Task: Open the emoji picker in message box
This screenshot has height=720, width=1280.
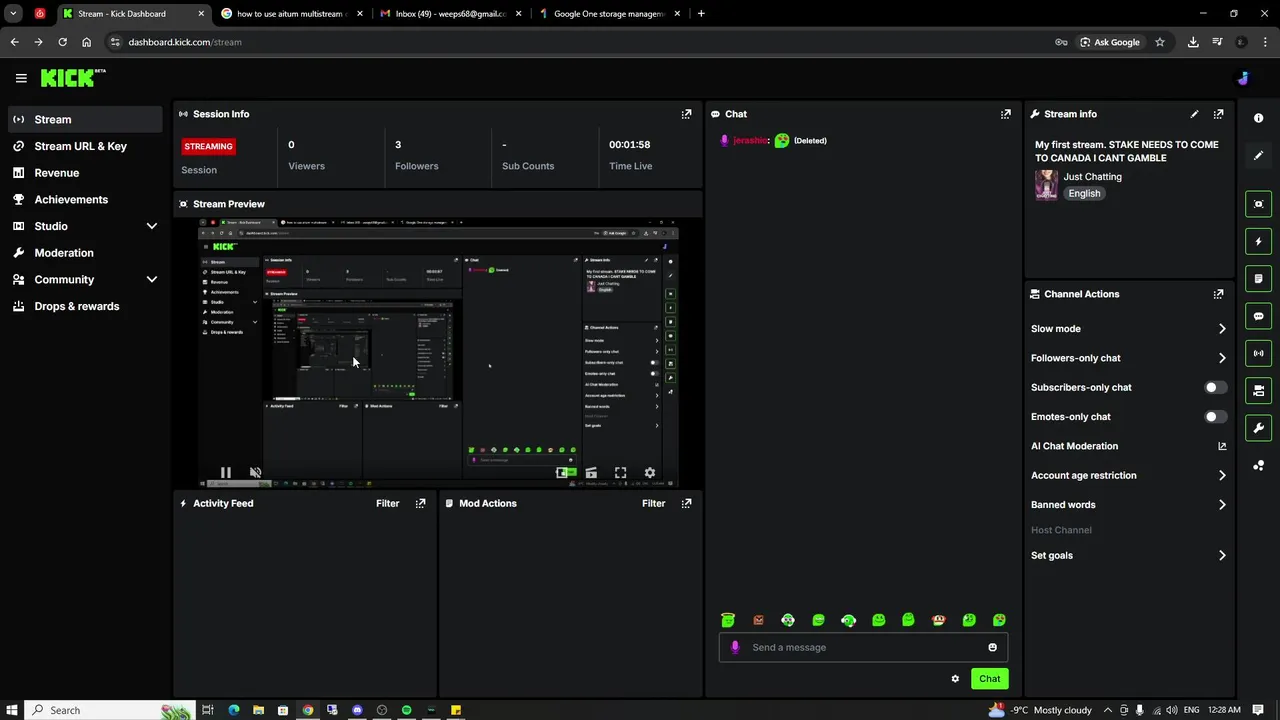Action: [x=992, y=647]
